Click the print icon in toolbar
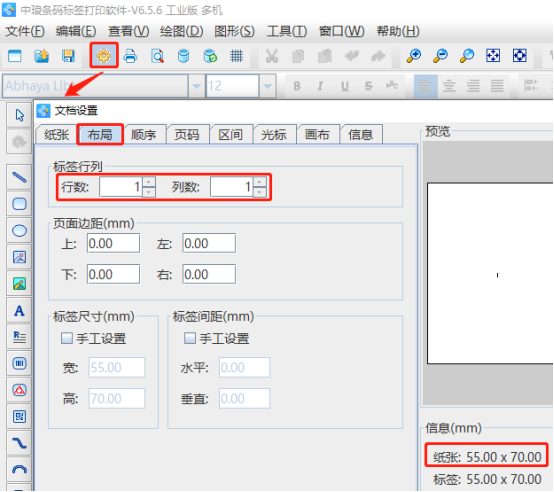Screen dimensions: 554x492 pos(130,56)
